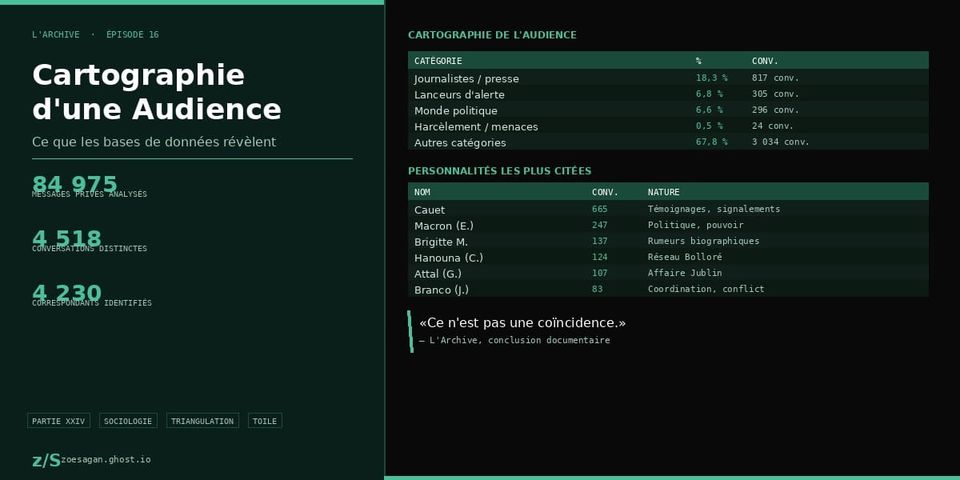Select the 'Hanouna (C.)' name cell

pos(449,257)
